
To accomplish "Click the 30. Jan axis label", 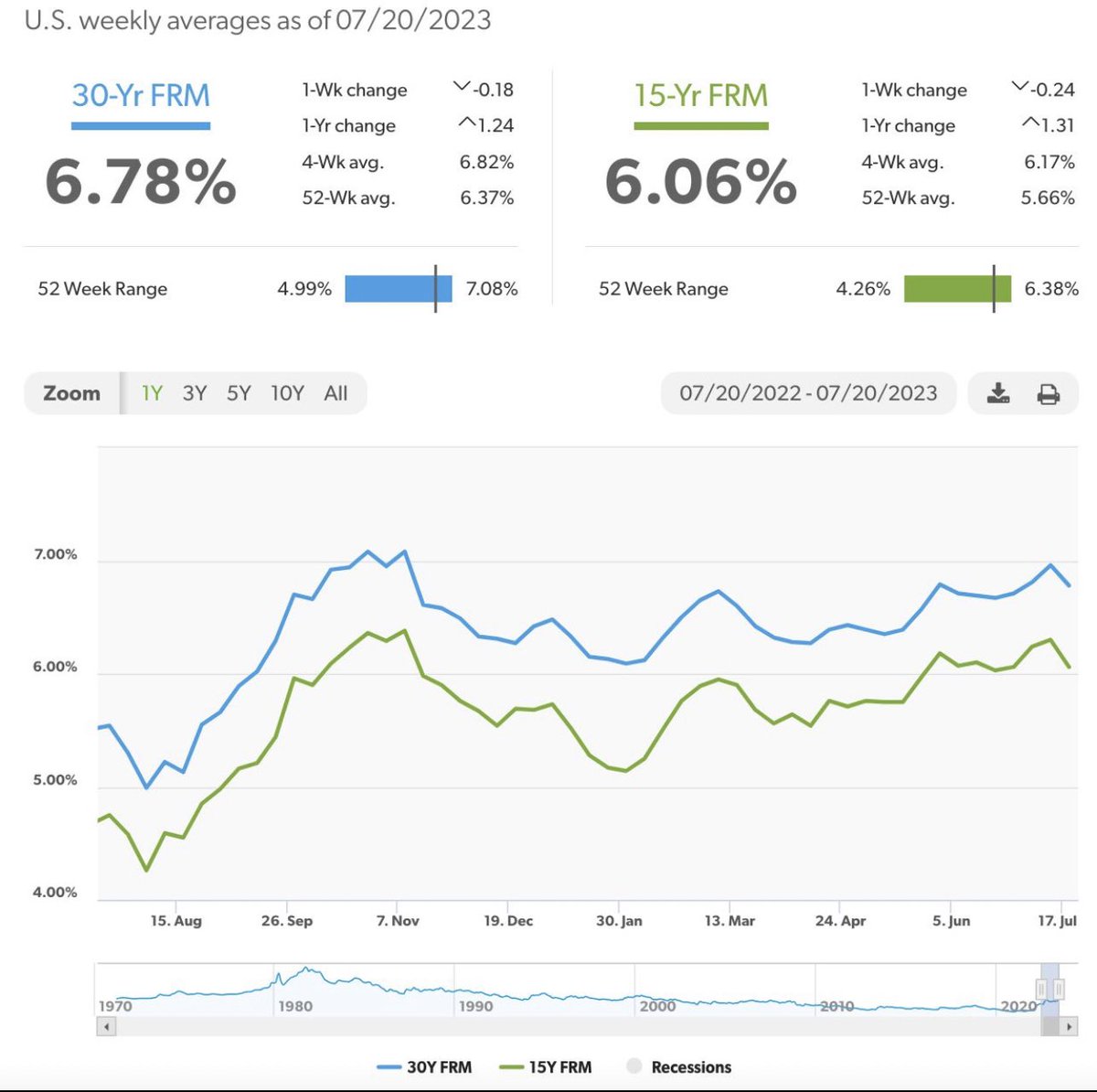I will pos(619,920).
